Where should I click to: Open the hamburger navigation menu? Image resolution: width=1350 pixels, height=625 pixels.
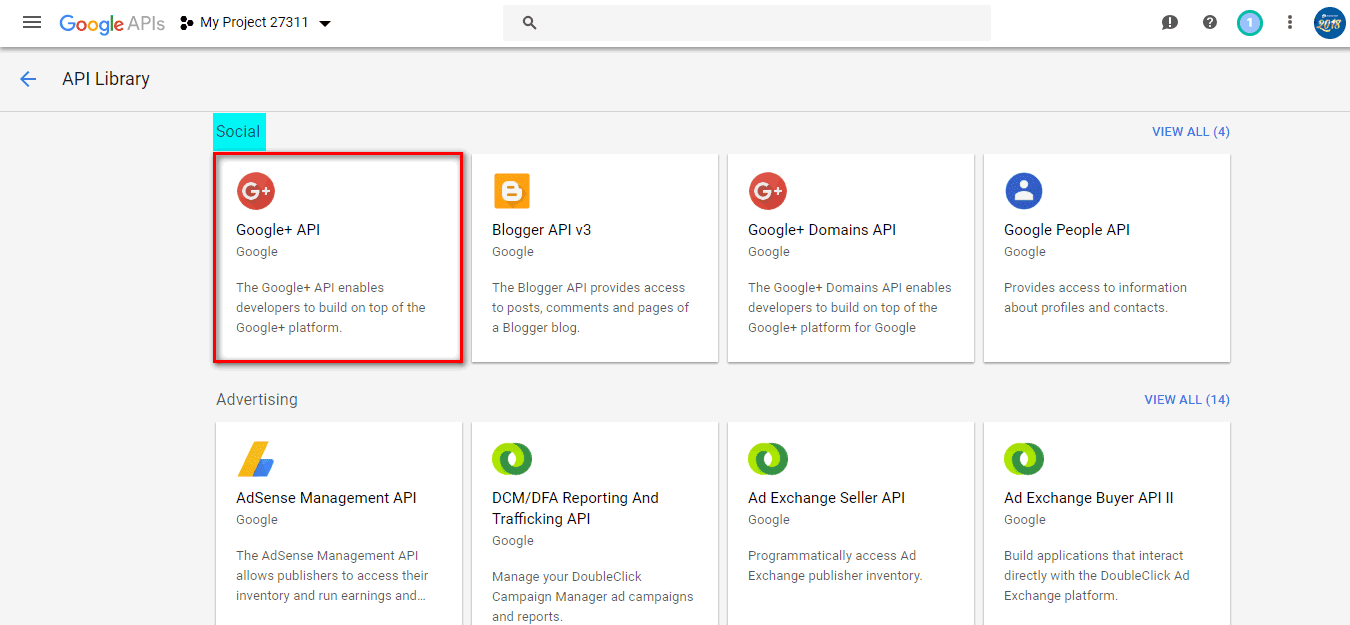point(32,22)
